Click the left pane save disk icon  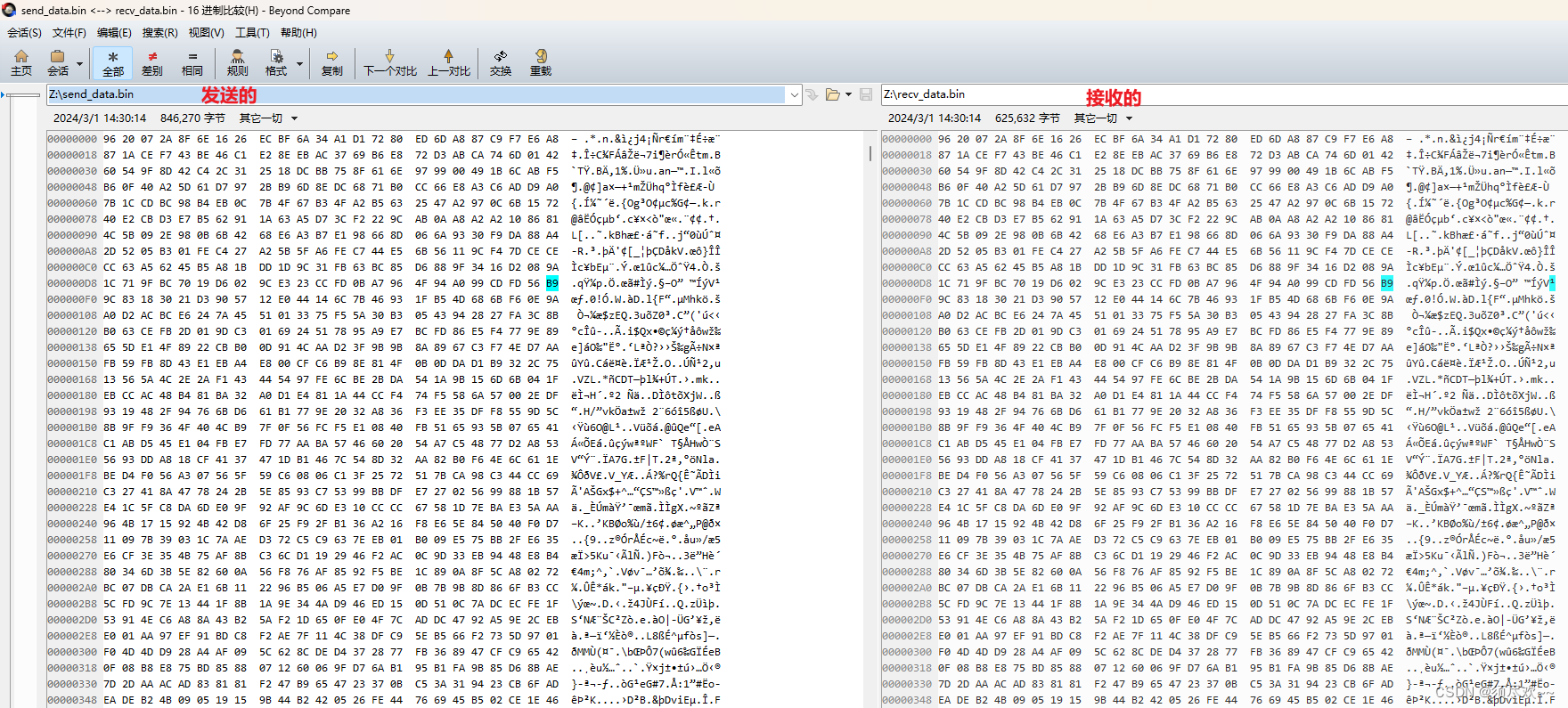pos(866,94)
